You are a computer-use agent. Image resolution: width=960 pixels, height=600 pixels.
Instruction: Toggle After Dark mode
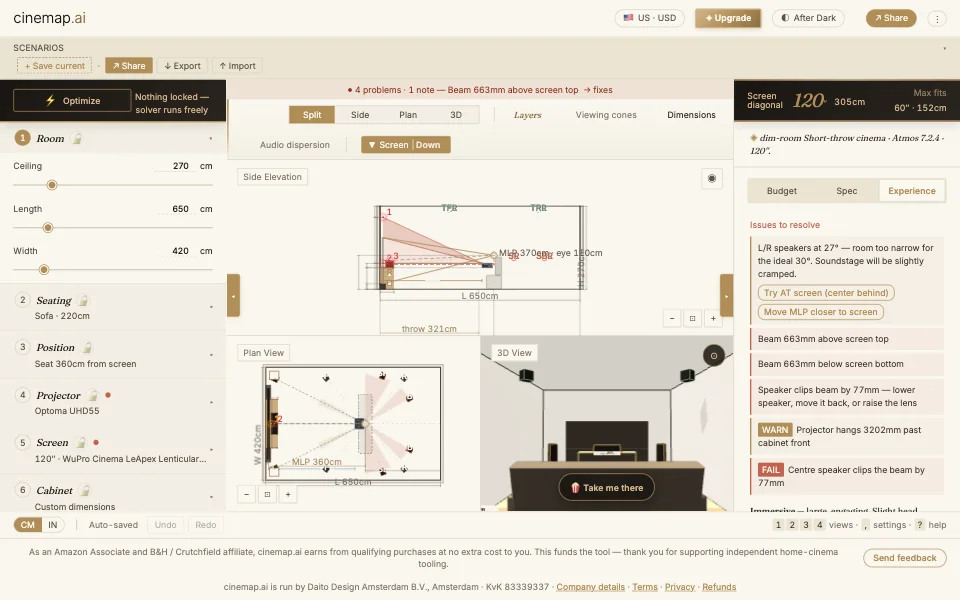(x=808, y=18)
